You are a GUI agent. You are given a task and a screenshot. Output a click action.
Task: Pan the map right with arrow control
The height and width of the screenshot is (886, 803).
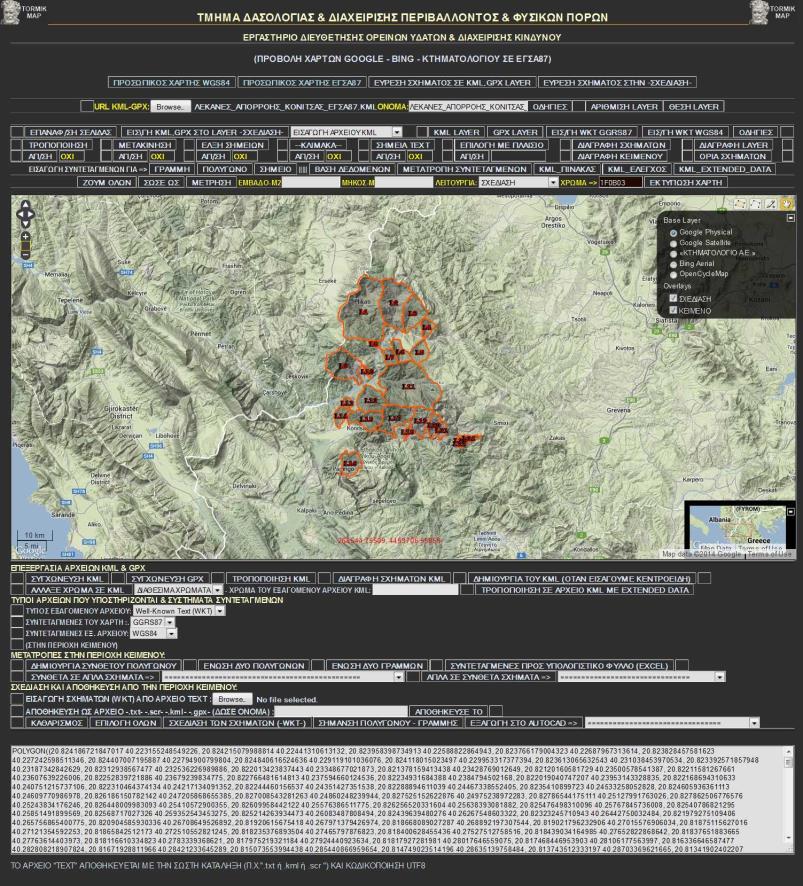[31, 215]
